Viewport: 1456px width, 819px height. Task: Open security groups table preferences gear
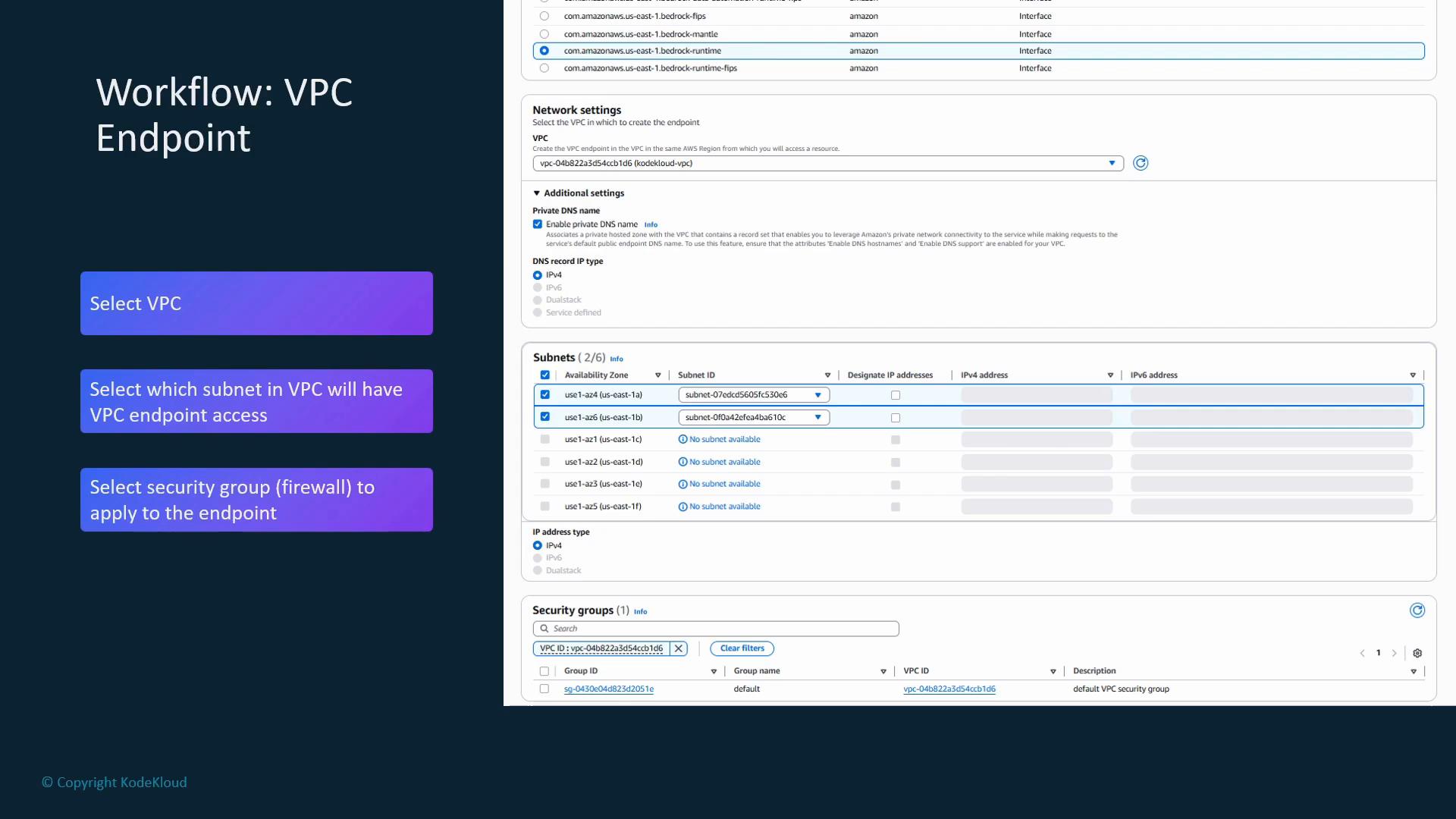(1417, 653)
